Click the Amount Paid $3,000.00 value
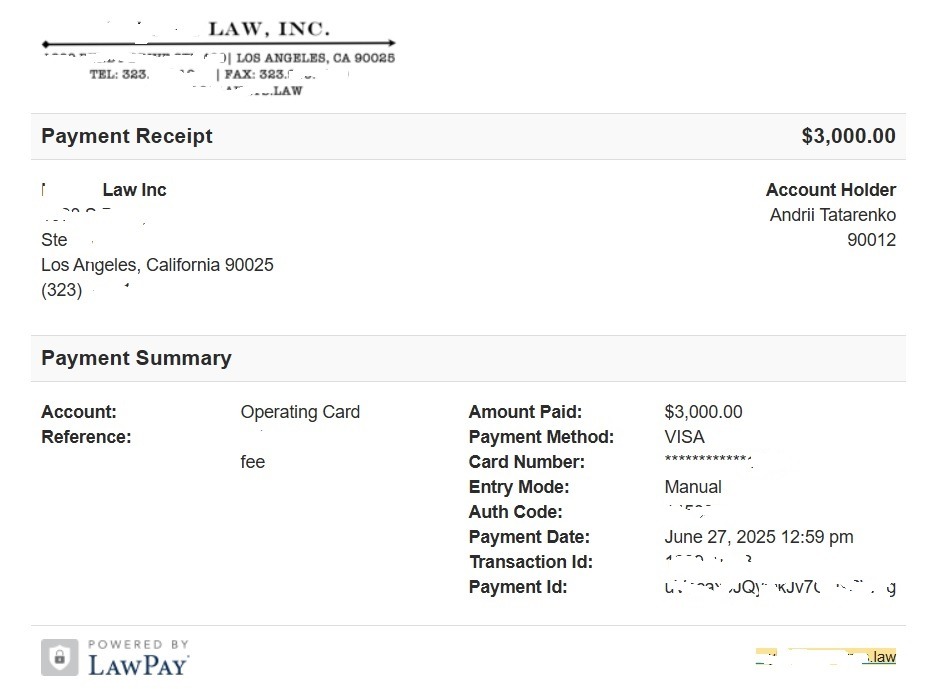The height and width of the screenshot is (689, 937). tap(703, 412)
